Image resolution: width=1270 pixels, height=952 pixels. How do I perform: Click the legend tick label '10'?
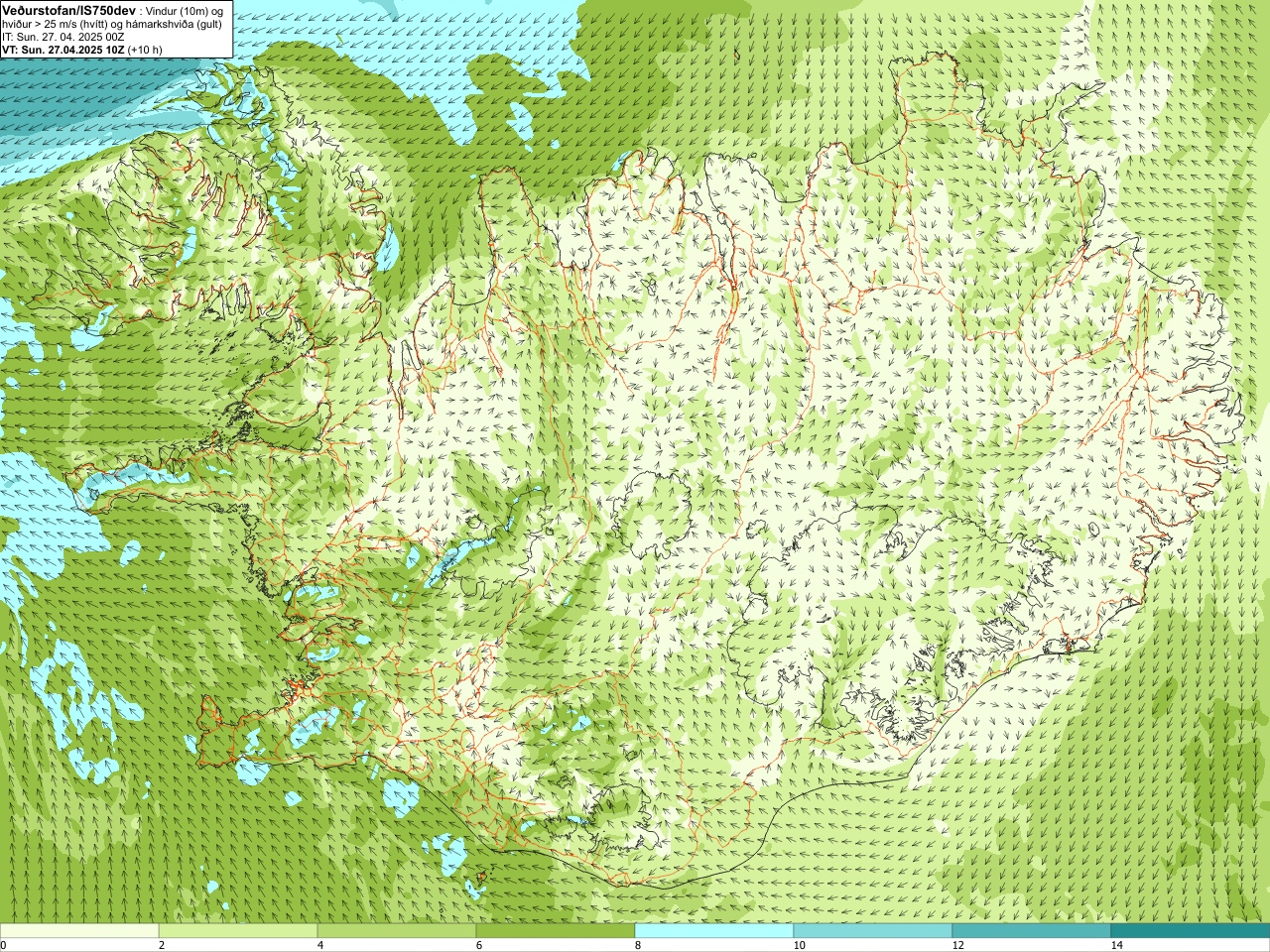tap(799, 945)
